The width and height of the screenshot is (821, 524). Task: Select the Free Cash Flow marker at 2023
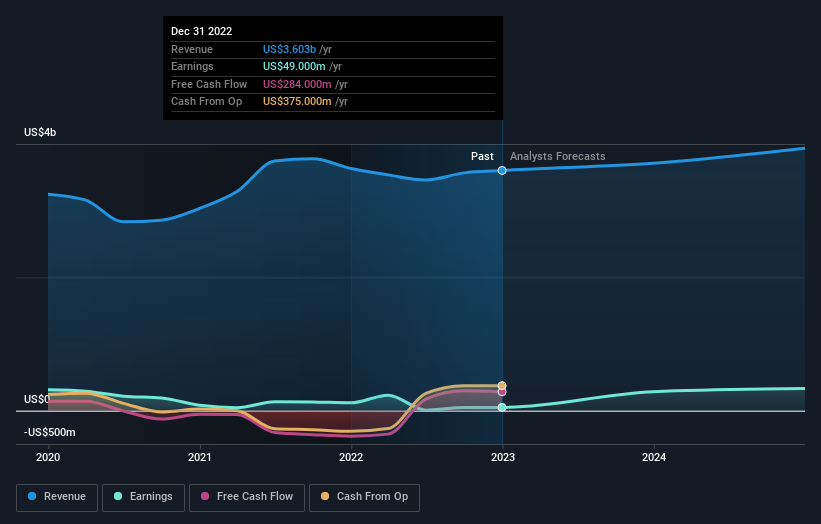[502, 392]
